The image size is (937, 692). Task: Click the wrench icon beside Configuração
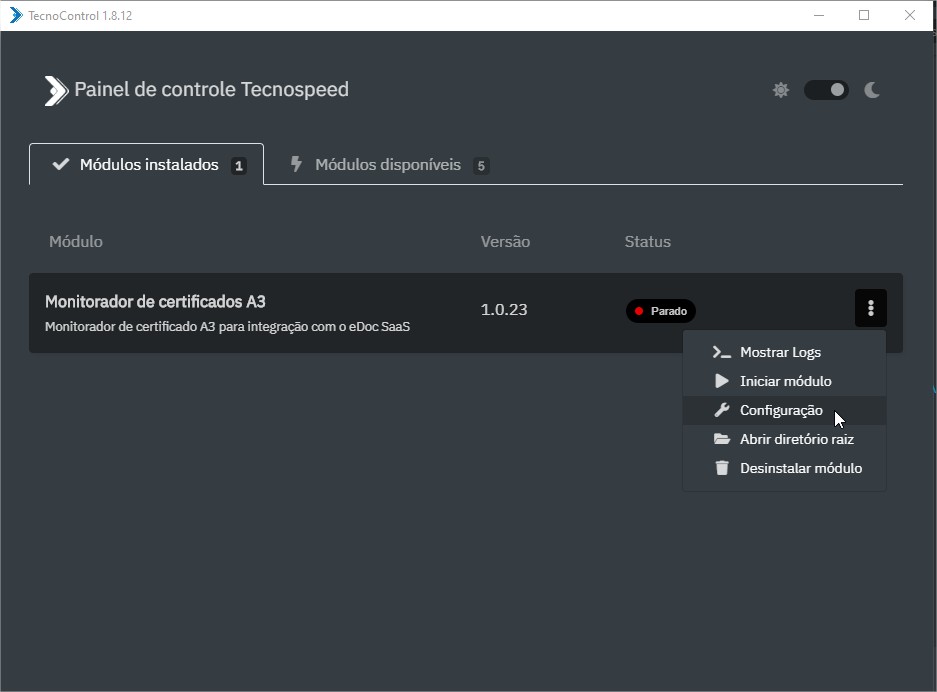point(722,410)
